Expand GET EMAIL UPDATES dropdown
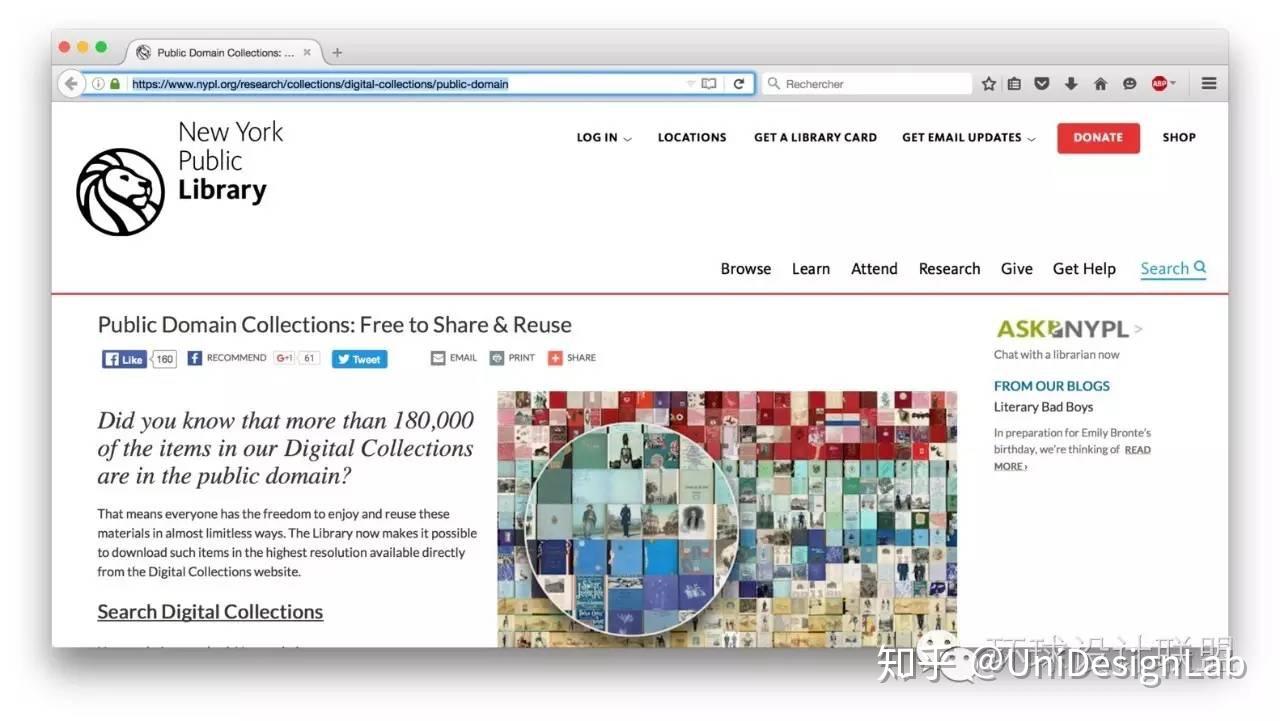Viewport: 1280px width, 721px height. (x=969, y=138)
